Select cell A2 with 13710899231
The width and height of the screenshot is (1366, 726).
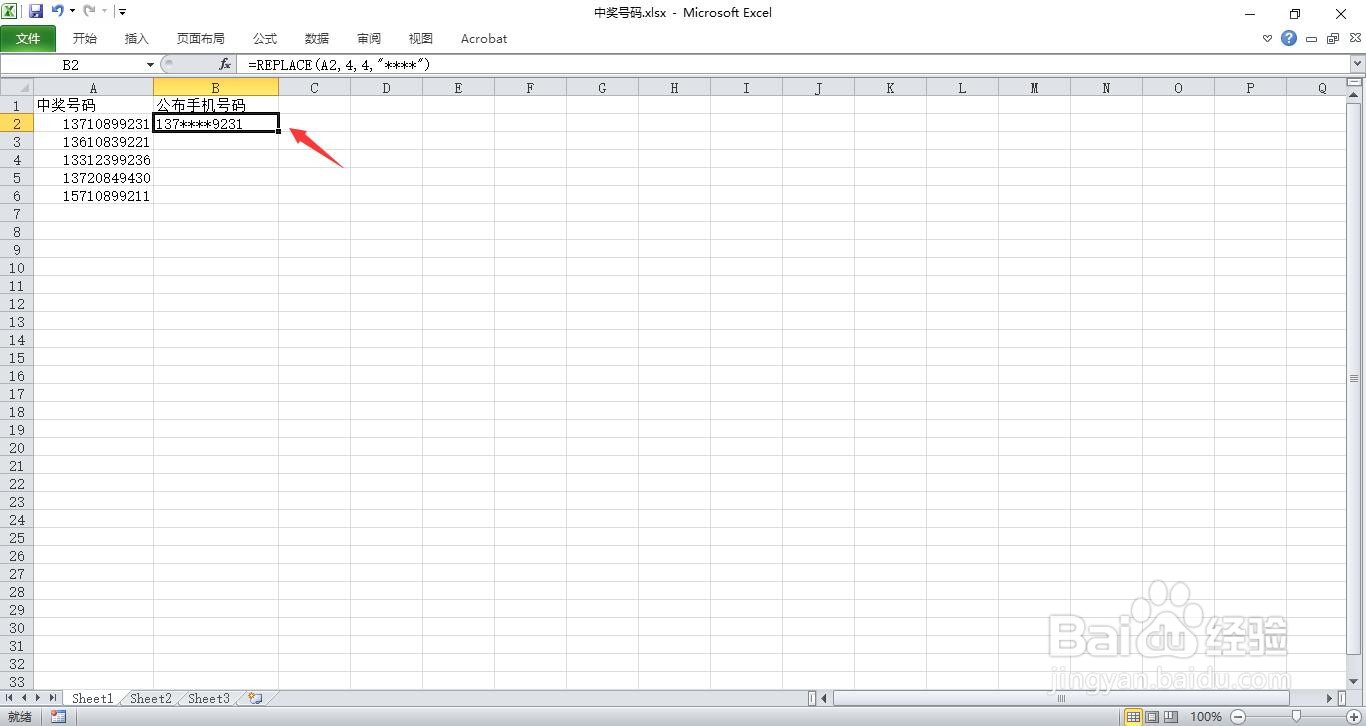tap(93, 123)
